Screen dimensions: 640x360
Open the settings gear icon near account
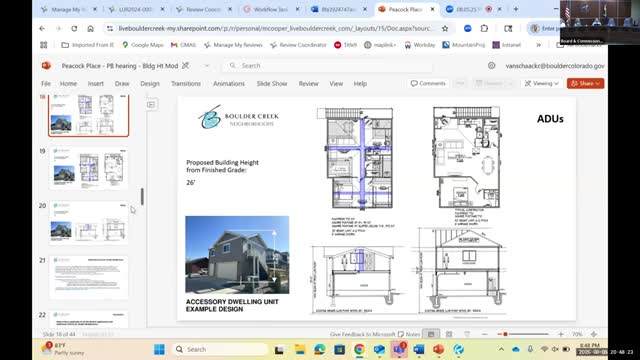tap(491, 65)
